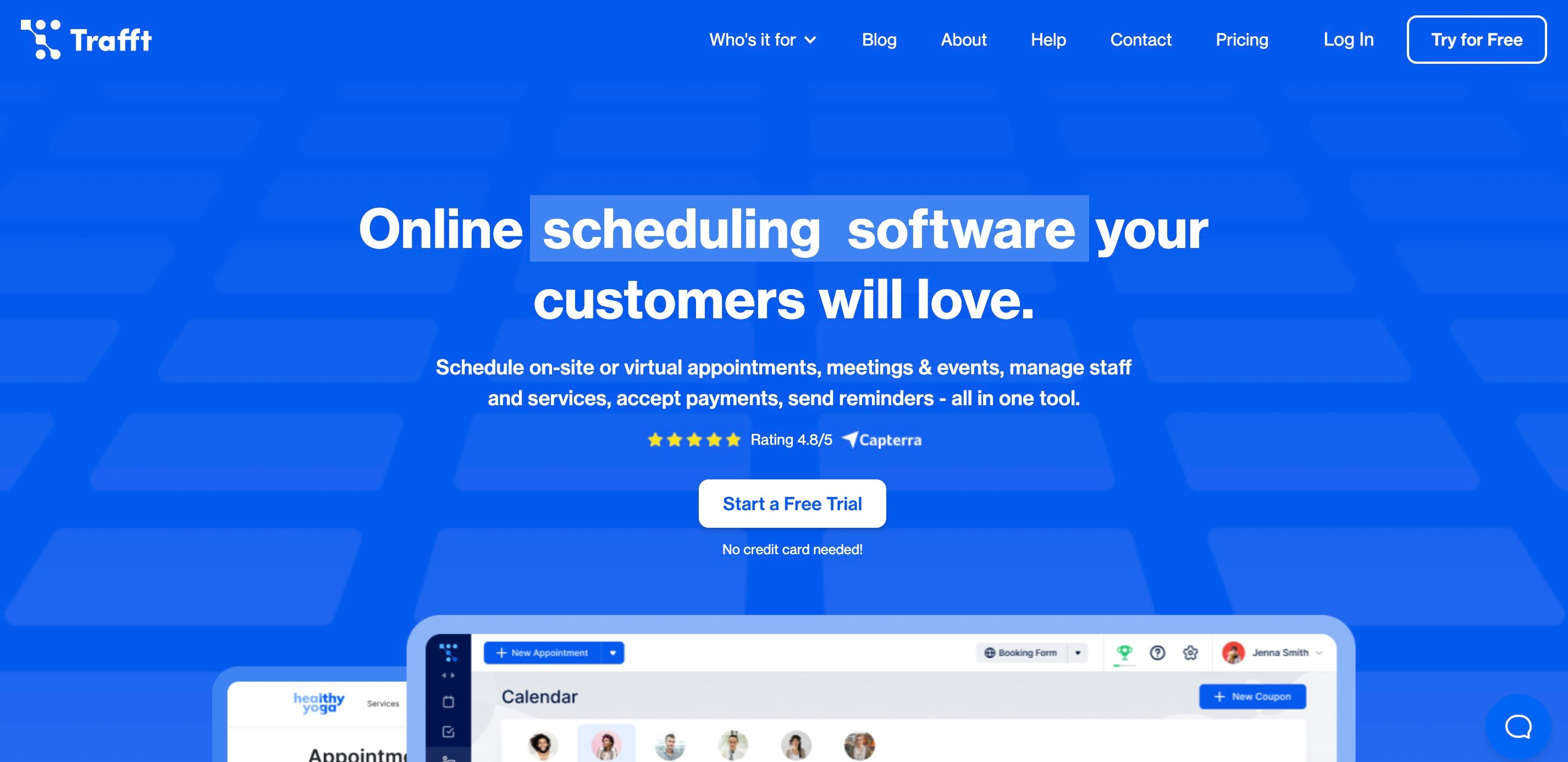Screen dimensions: 1568x762
Task: Click the Log In link
Action: (1348, 39)
